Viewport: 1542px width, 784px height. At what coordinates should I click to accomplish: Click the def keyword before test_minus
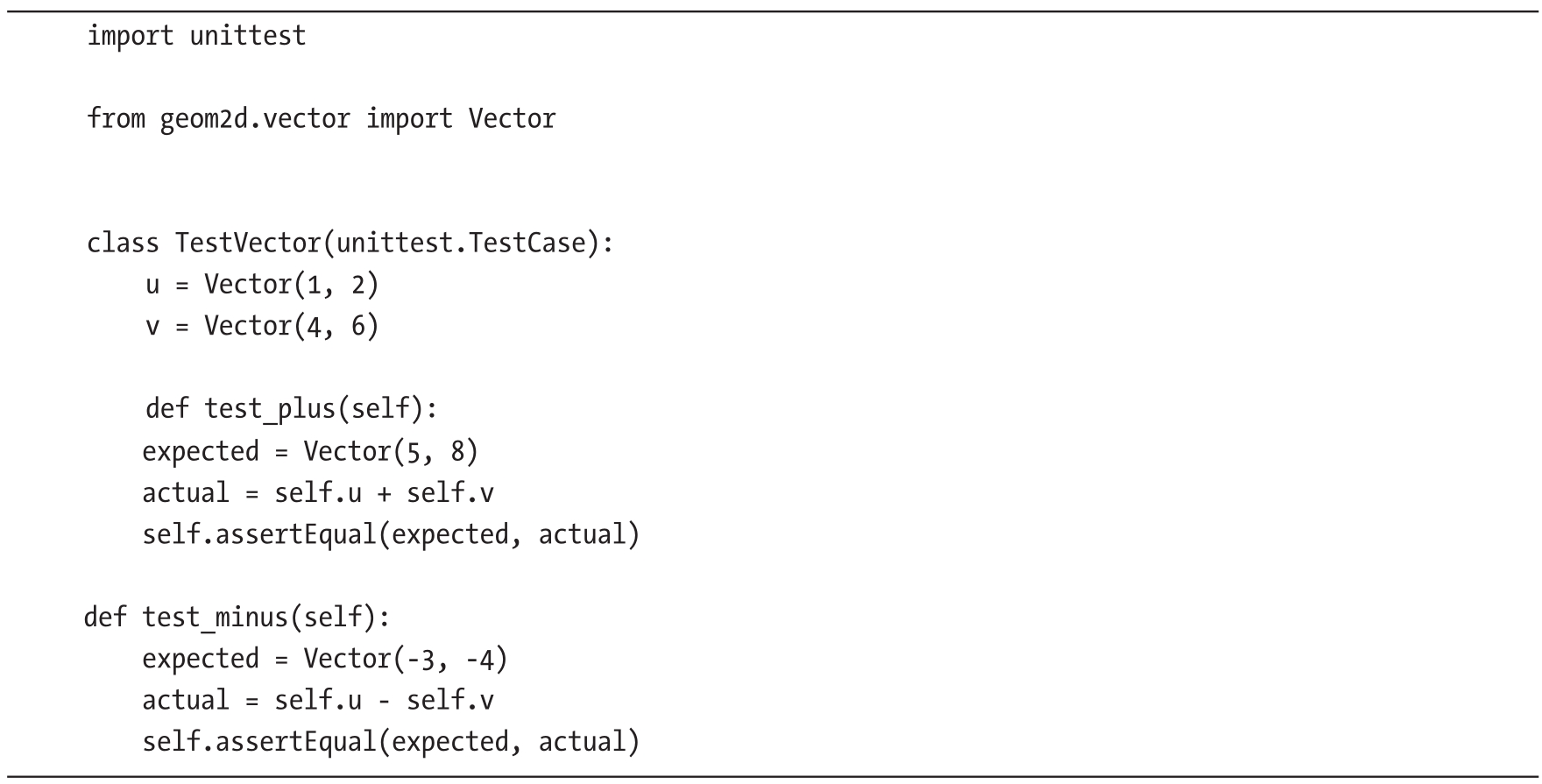pos(105,617)
